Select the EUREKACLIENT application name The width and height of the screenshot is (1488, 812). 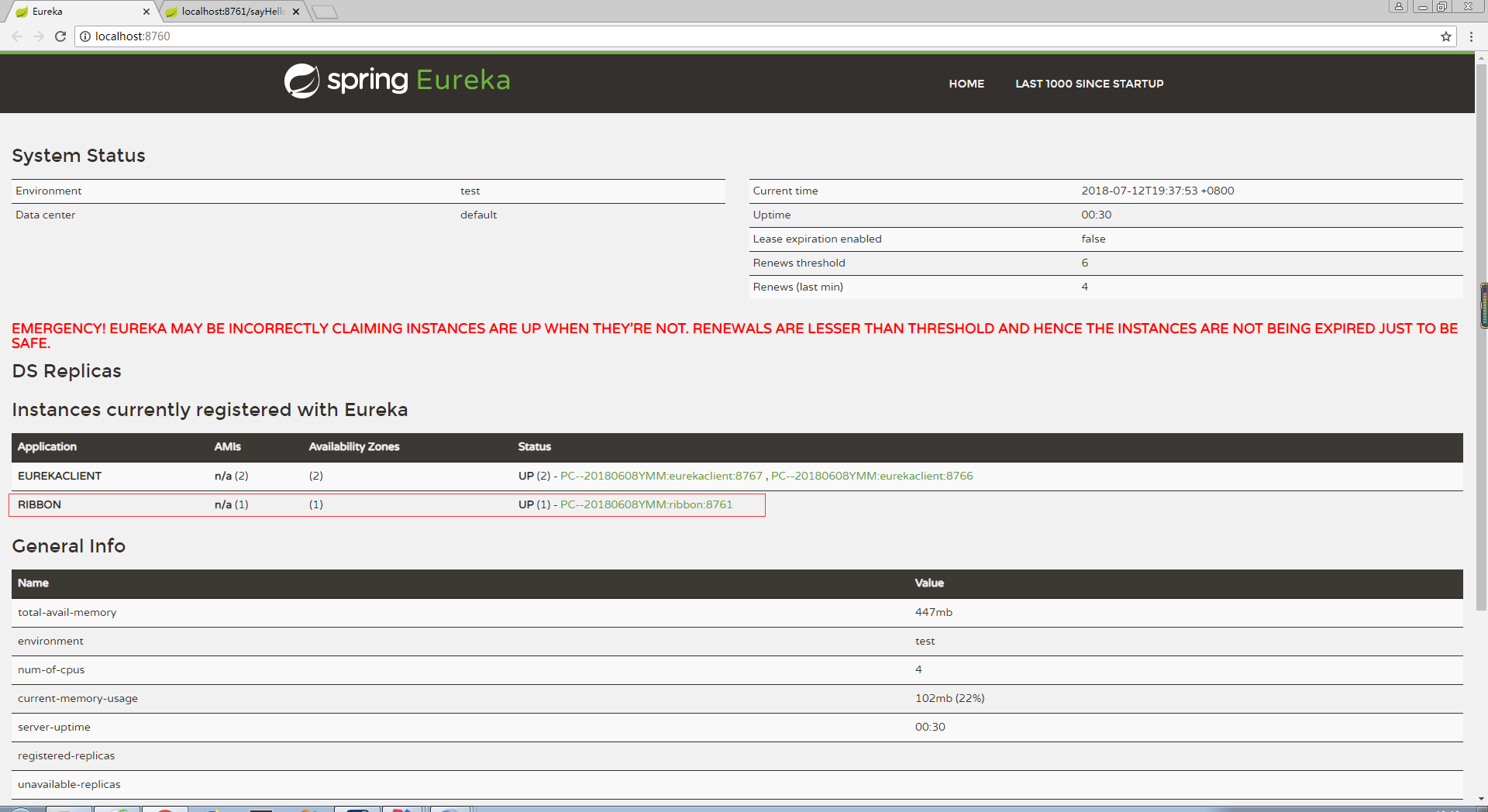pos(60,476)
